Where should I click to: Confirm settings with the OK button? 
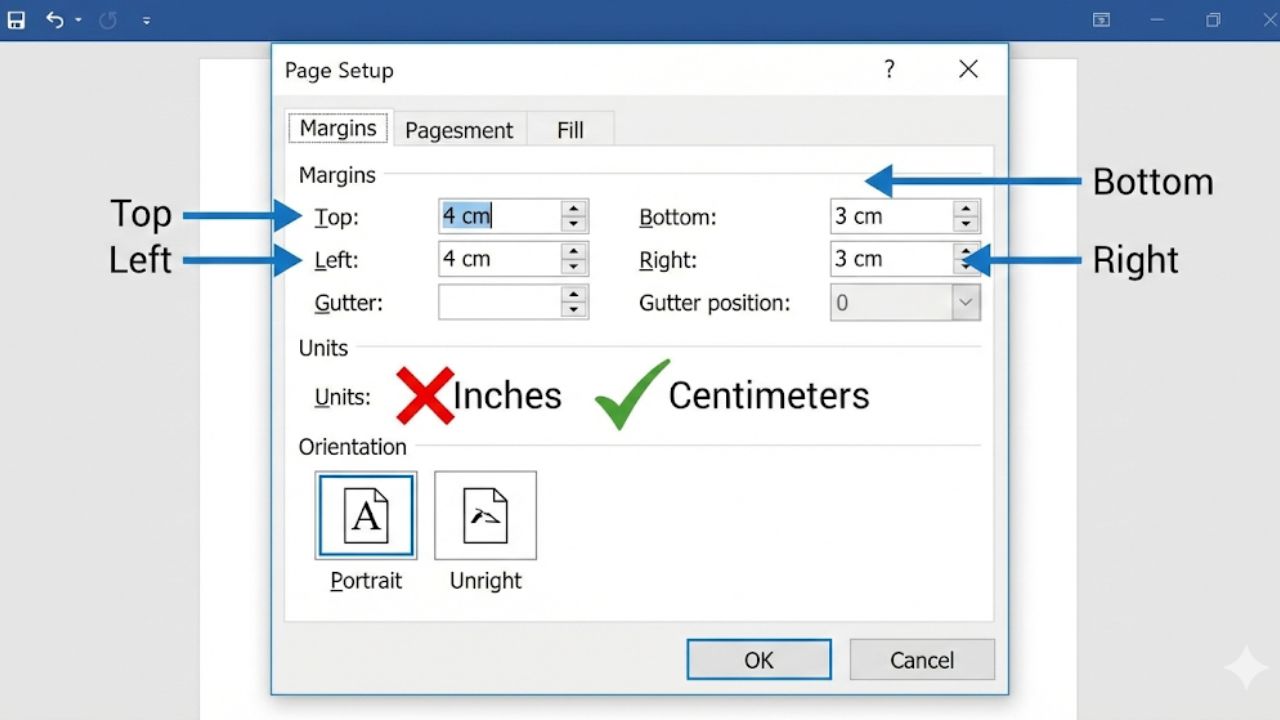coord(758,659)
